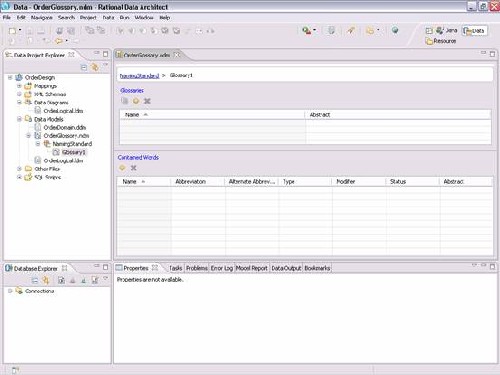The height and width of the screenshot is (375, 500).
Task: Open Data Project Explorer view menu
Action: click(105, 64)
